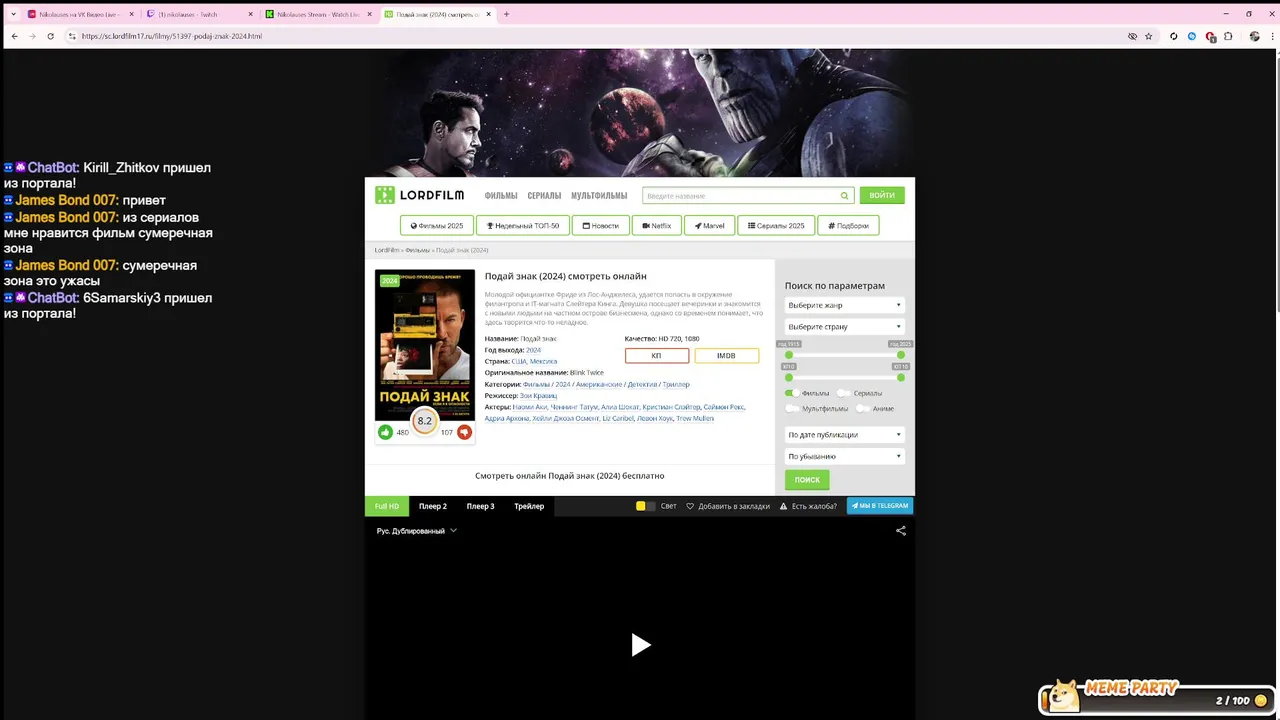This screenshot has width=1280, height=720.
Task: Open browser tab search dropdown
Action: click(13, 14)
